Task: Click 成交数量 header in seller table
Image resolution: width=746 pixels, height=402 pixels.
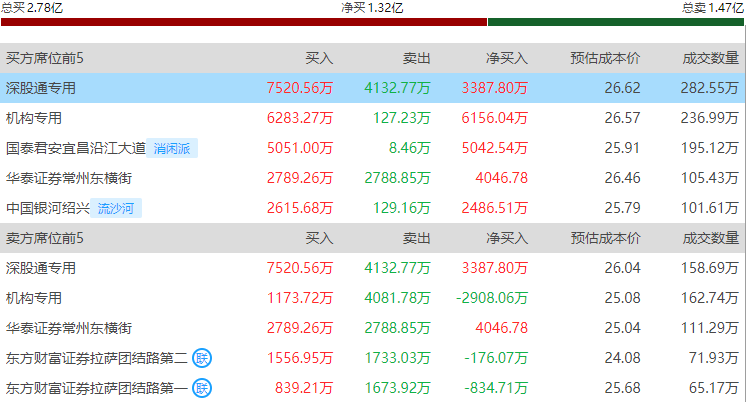Action: click(711, 238)
